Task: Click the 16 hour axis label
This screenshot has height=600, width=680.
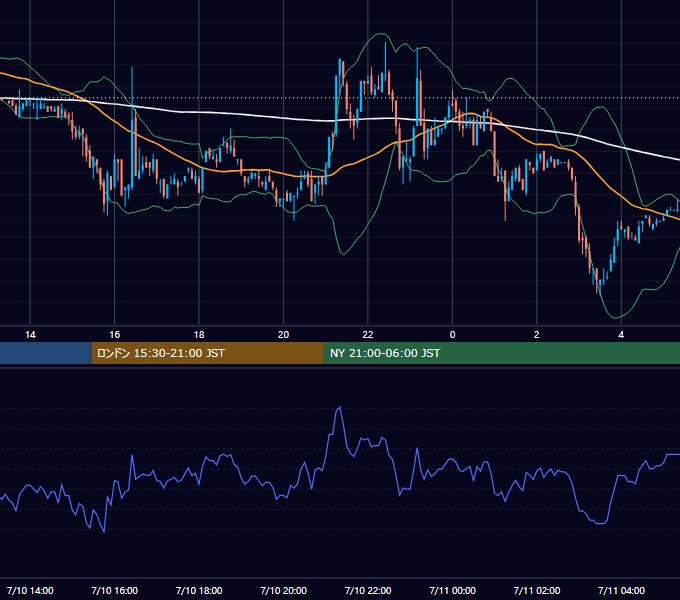Action: click(x=114, y=335)
